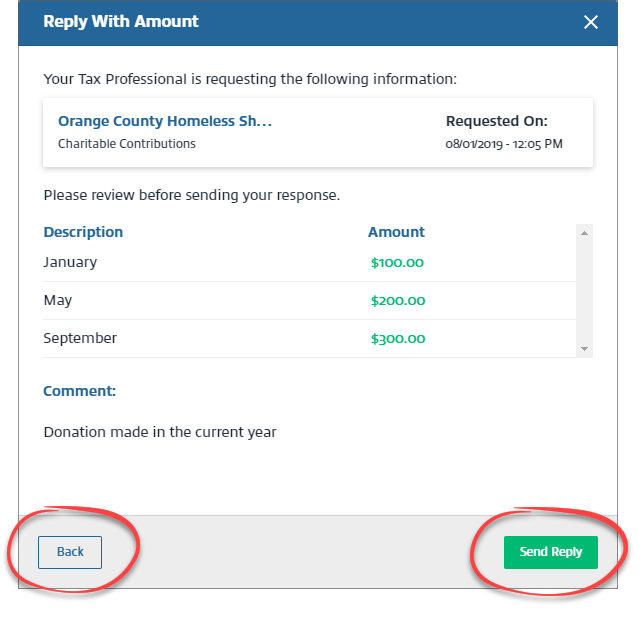639x628 pixels.
Task: Select the September row description
Action: [80, 338]
